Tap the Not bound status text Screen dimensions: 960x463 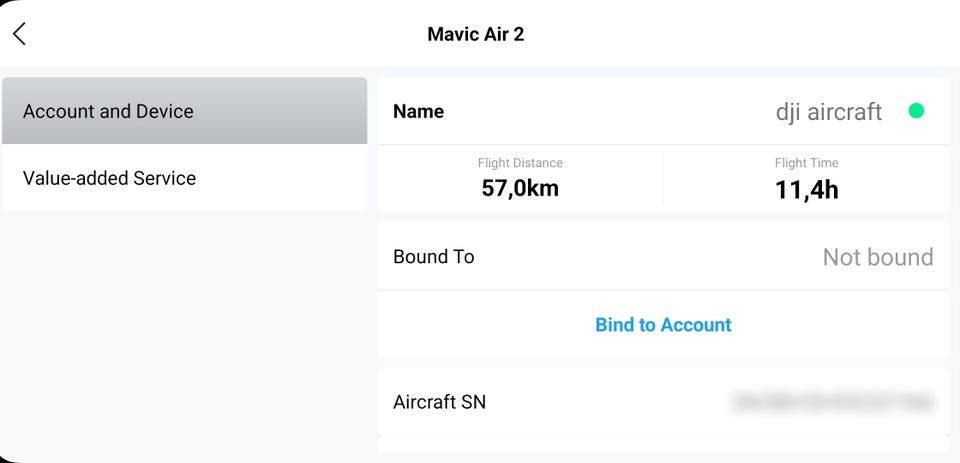(877, 257)
